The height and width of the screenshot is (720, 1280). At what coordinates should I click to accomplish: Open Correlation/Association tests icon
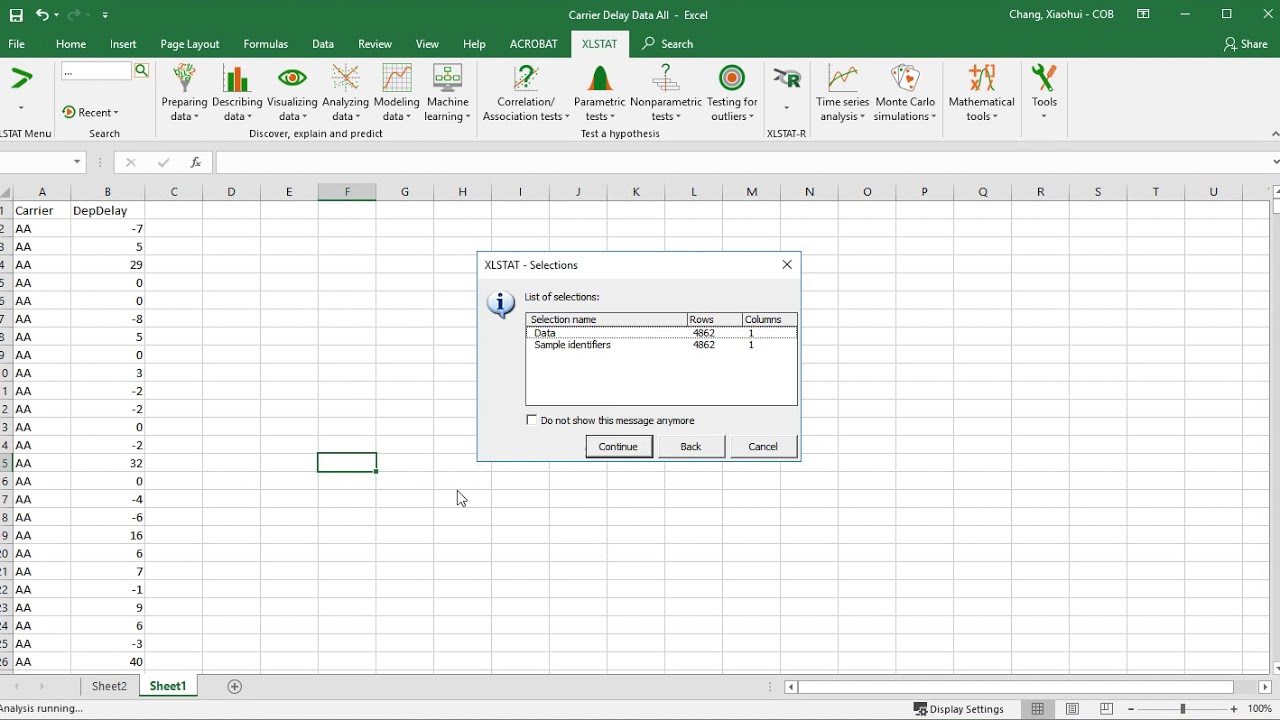coord(526,78)
